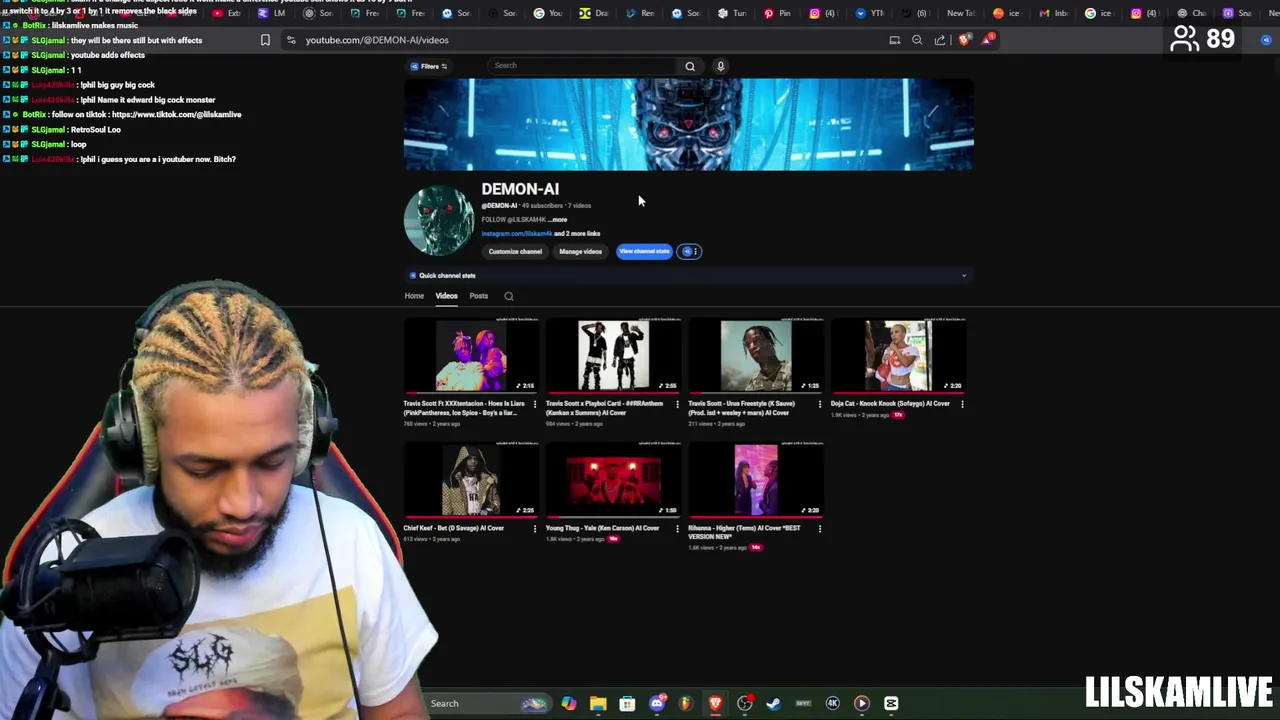Switch to the New Tab browser tab
1280x720 pixels.
pos(961,13)
